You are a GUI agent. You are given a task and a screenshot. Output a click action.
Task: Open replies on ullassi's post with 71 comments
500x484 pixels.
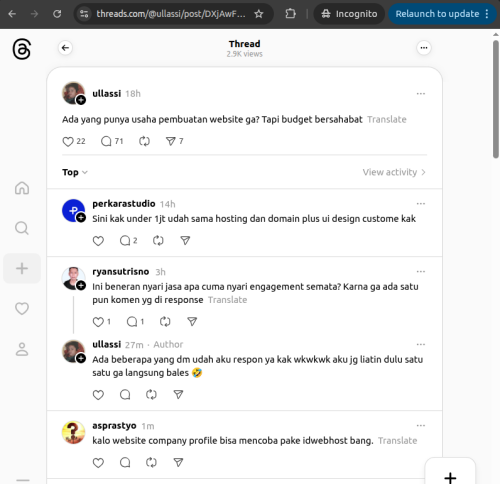pos(112,141)
